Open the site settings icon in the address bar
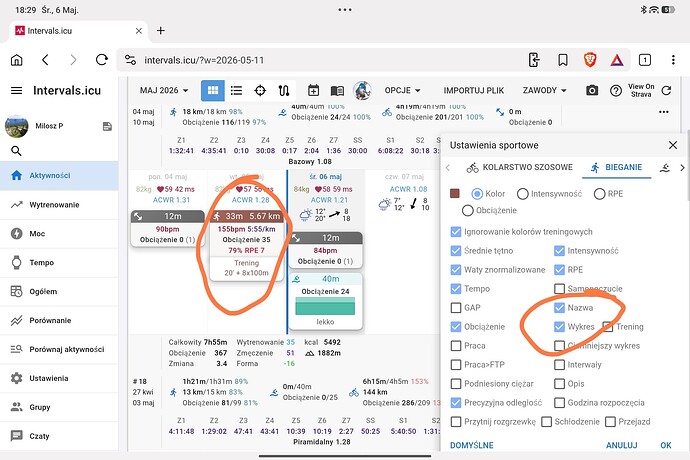Screen dimensions: 690x460 tap(130, 60)
